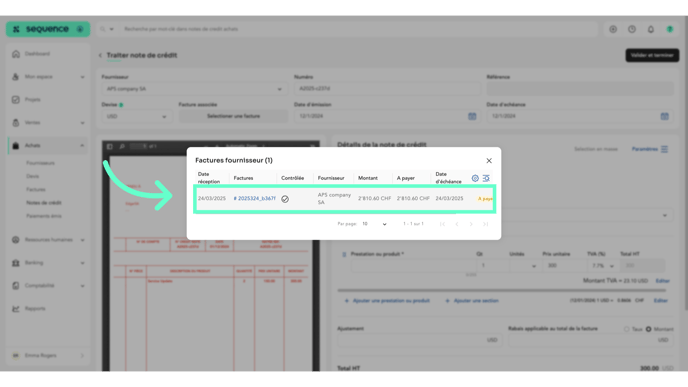Open Emma Rogers user menu
Image resolution: width=688 pixels, height=387 pixels.
point(48,355)
